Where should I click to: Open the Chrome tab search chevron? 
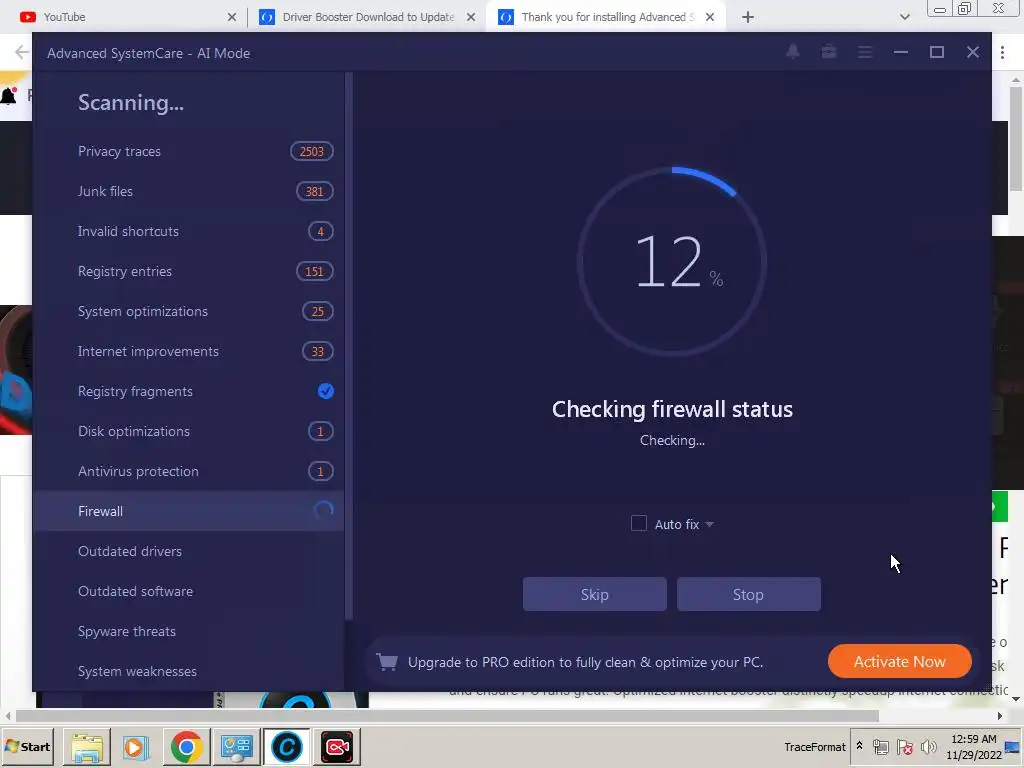coord(904,17)
